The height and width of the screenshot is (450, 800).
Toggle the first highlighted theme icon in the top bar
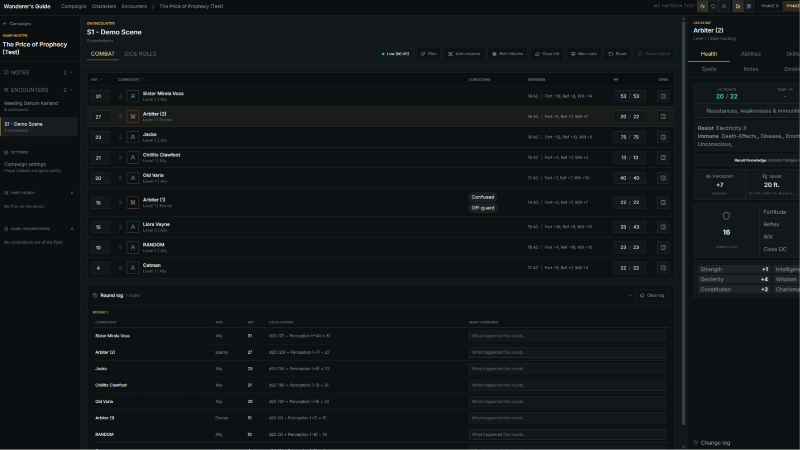click(702, 6)
